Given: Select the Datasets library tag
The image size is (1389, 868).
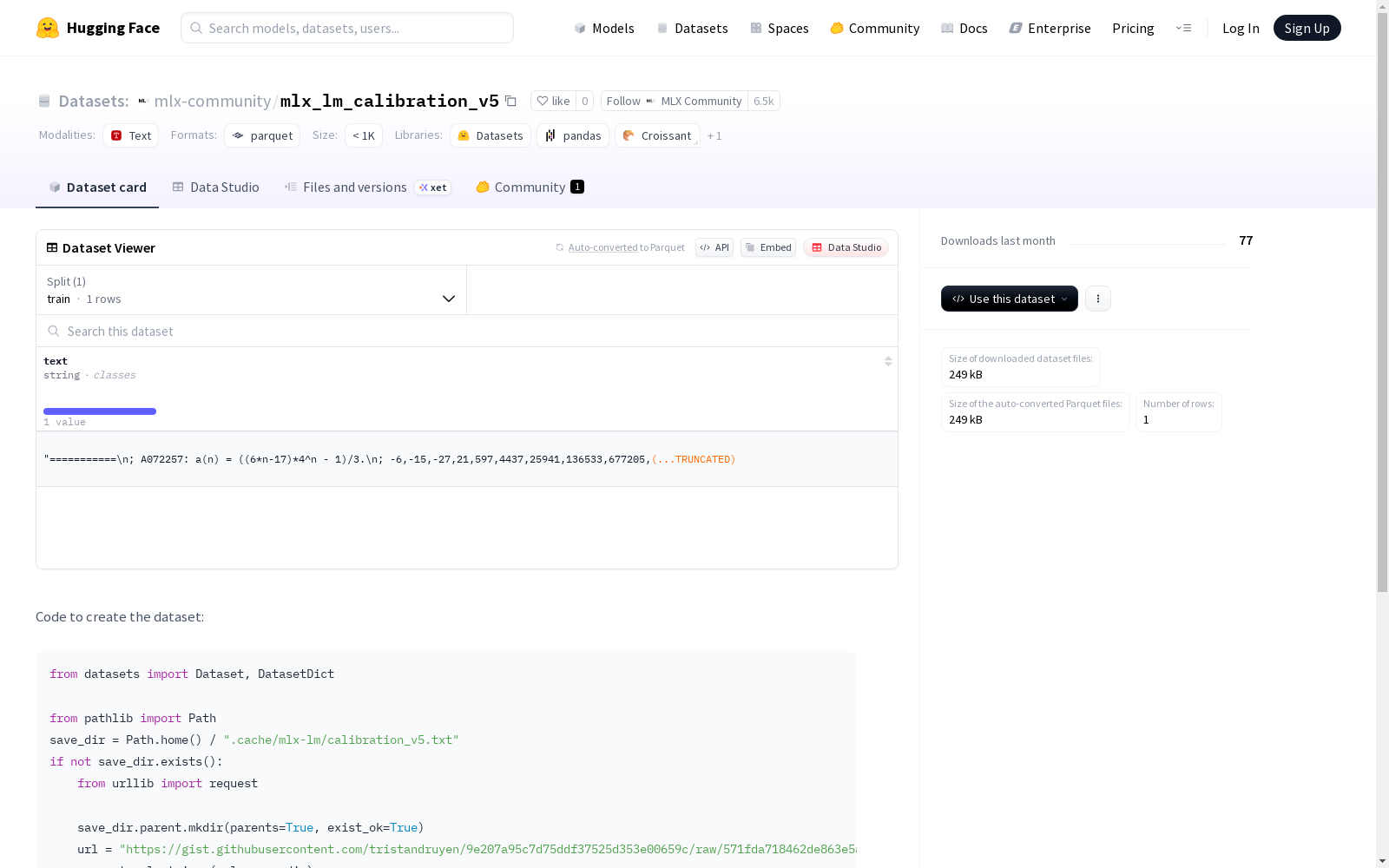Looking at the screenshot, I should pos(490,135).
